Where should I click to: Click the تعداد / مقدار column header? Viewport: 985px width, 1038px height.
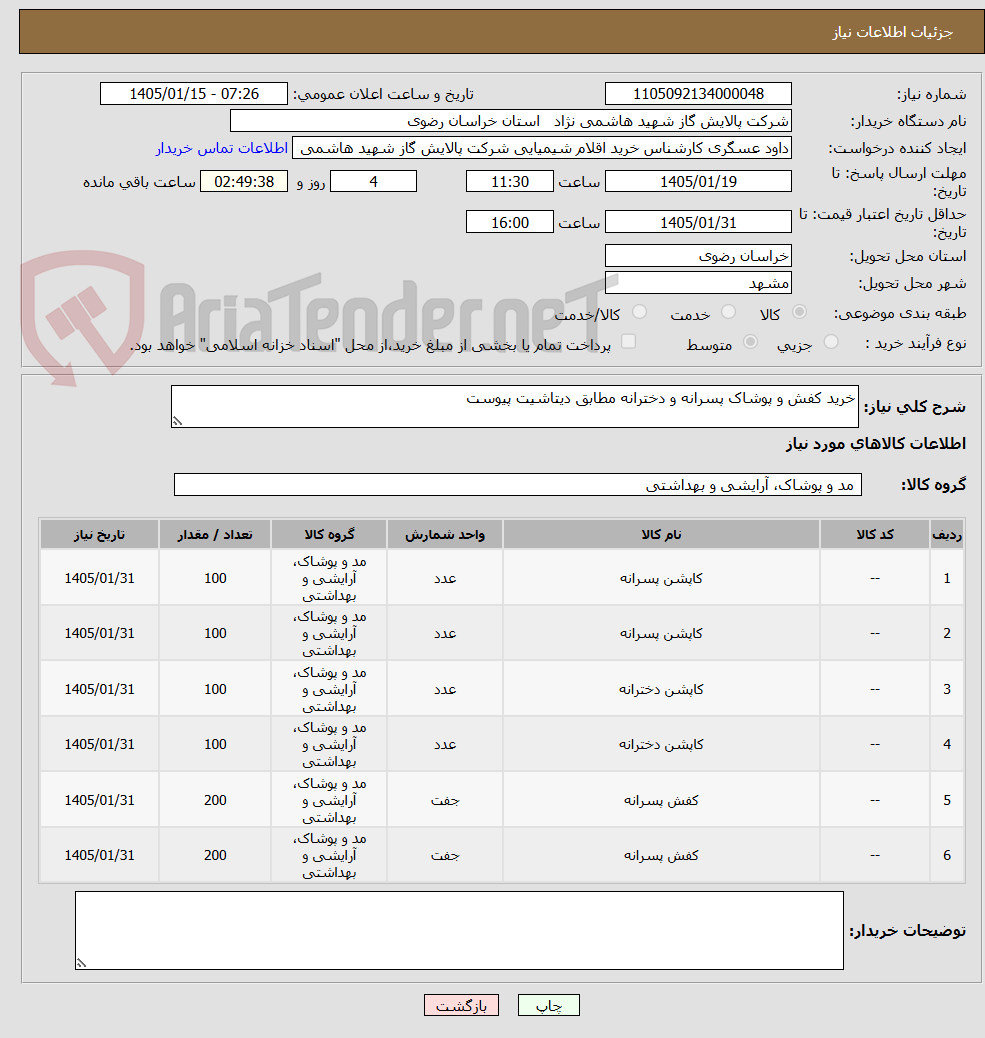click(215, 535)
